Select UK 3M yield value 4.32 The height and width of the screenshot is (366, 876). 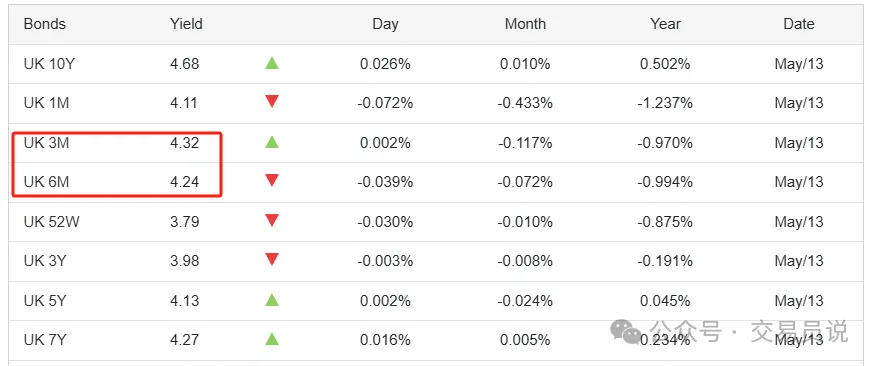pyautogui.click(x=184, y=143)
